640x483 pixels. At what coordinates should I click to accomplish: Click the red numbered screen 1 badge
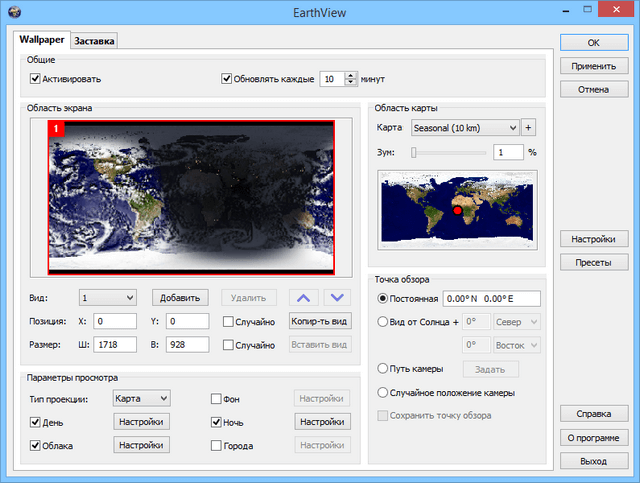pos(56,128)
